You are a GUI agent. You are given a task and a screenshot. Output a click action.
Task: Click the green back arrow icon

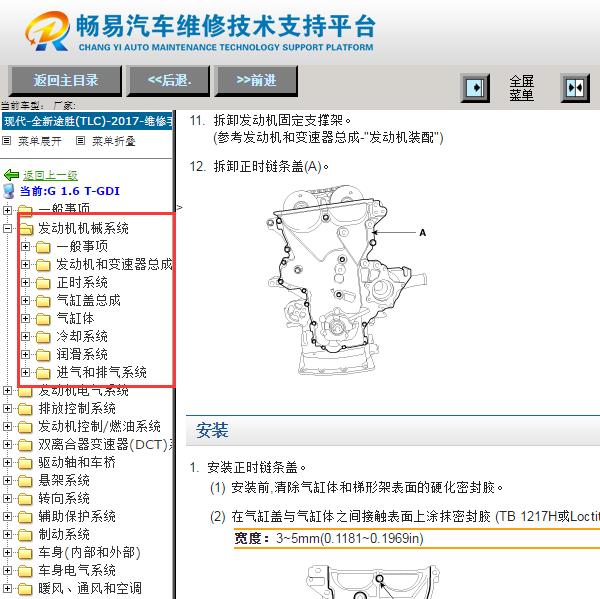pos(11,175)
